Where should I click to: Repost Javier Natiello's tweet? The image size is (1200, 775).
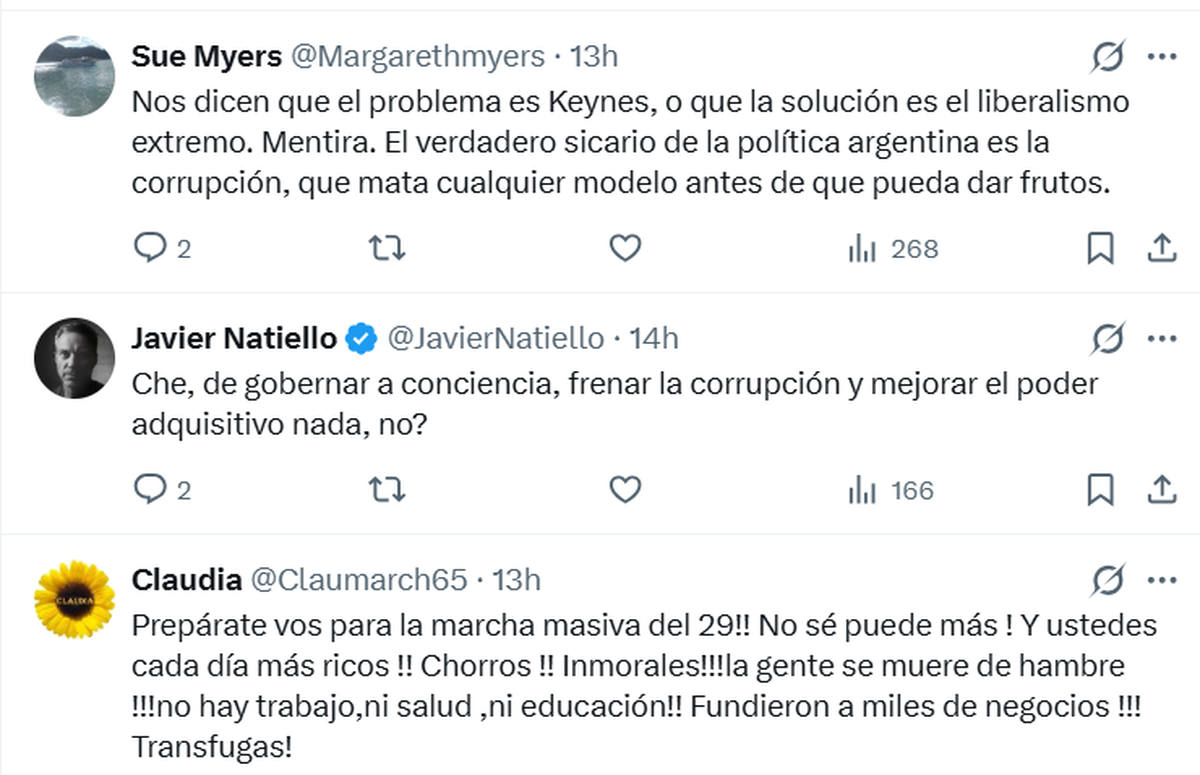[387, 490]
